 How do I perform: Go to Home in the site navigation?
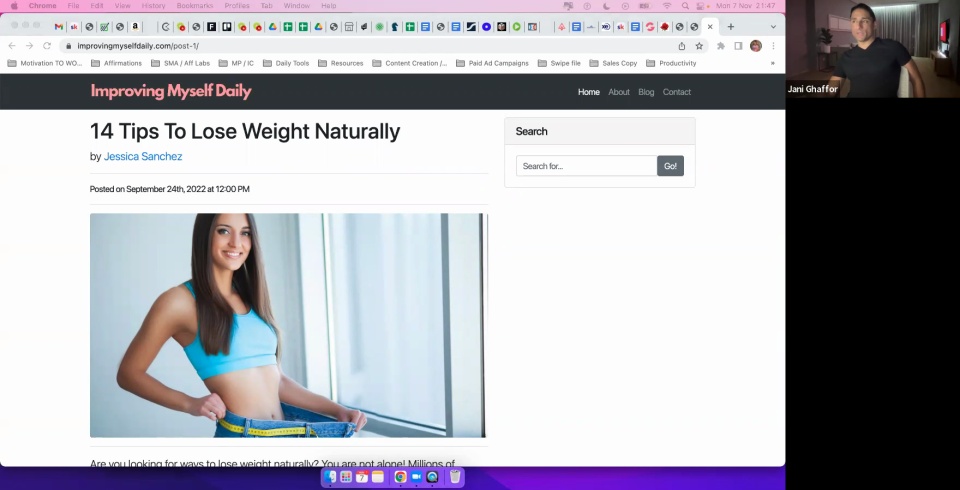588,92
